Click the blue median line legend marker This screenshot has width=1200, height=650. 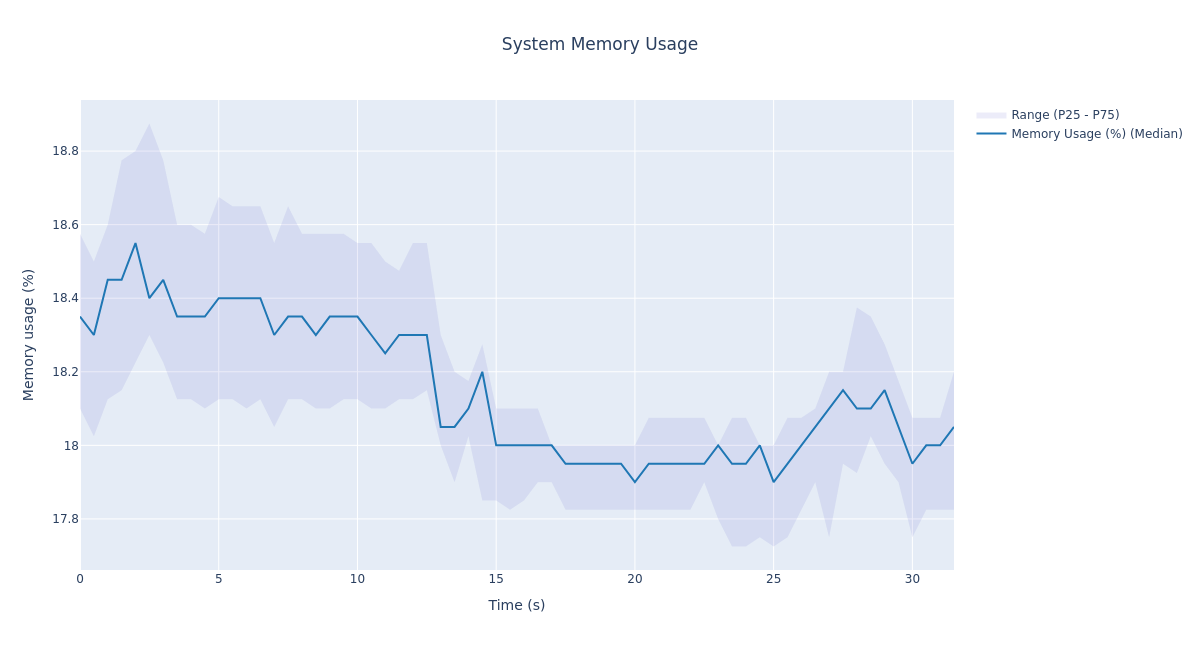(991, 134)
